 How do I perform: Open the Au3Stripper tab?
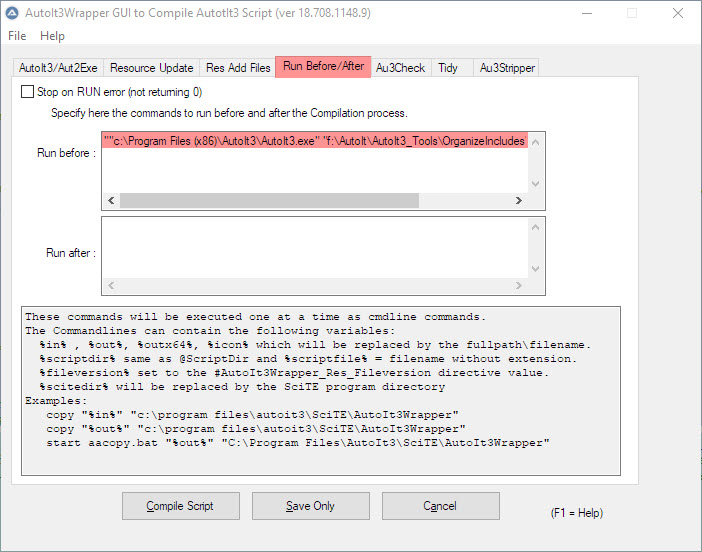(x=507, y=68)
